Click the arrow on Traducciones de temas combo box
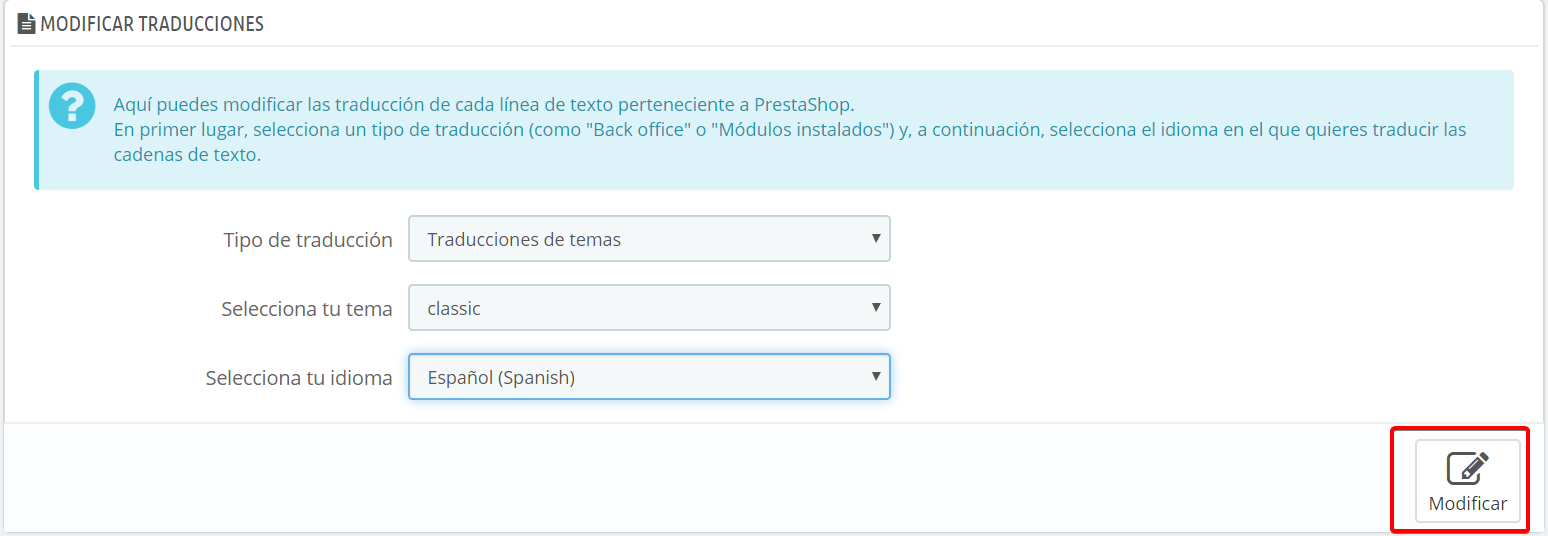 [875, 239]
